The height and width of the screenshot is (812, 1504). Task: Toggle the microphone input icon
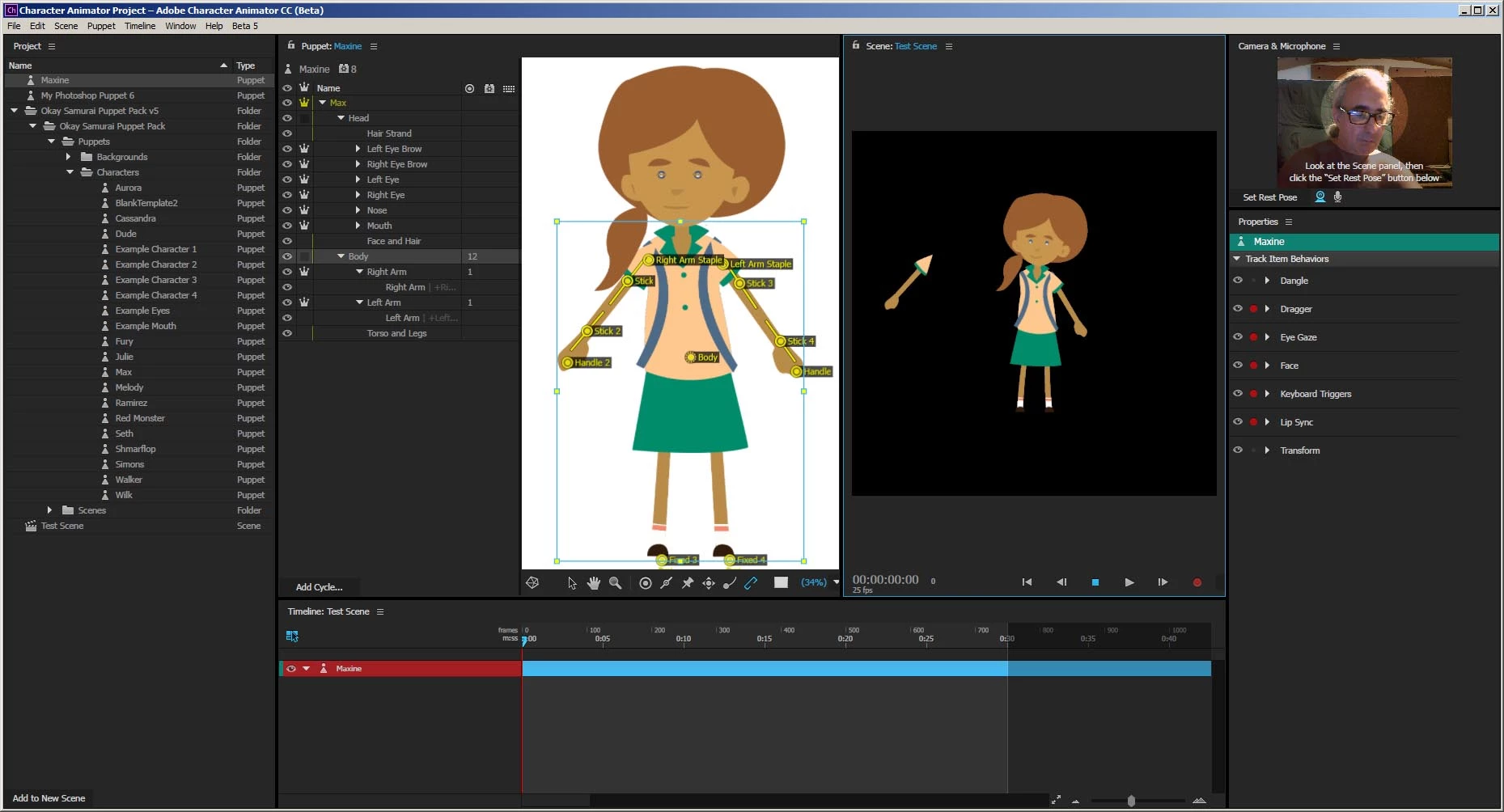pyautogui.click(x=1337, y=197)
